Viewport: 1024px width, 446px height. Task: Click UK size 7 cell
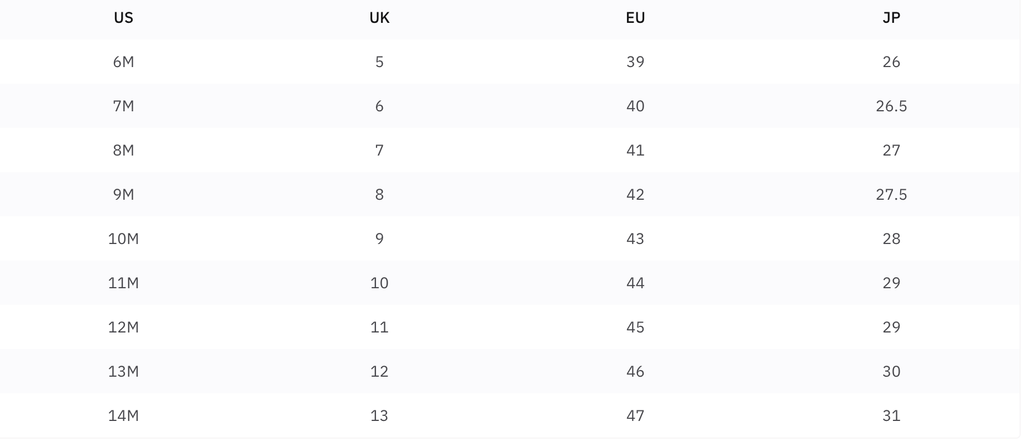379,150
